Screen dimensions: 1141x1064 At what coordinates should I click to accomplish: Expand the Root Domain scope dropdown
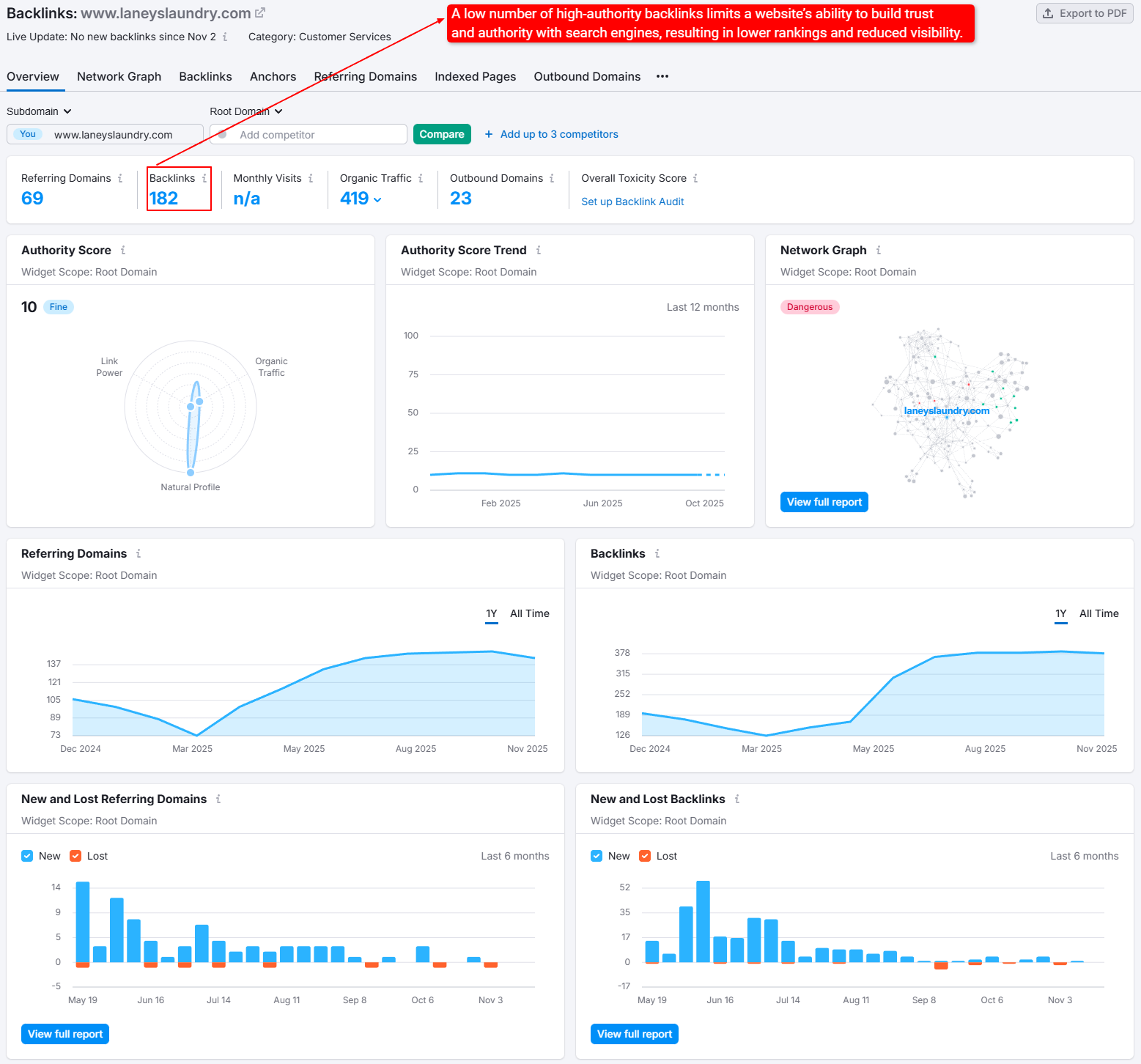[246, 111]
